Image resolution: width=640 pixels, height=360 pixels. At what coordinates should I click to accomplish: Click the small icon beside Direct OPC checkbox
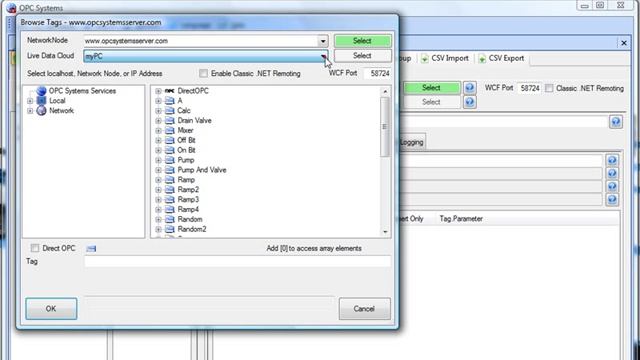point(91,249)
